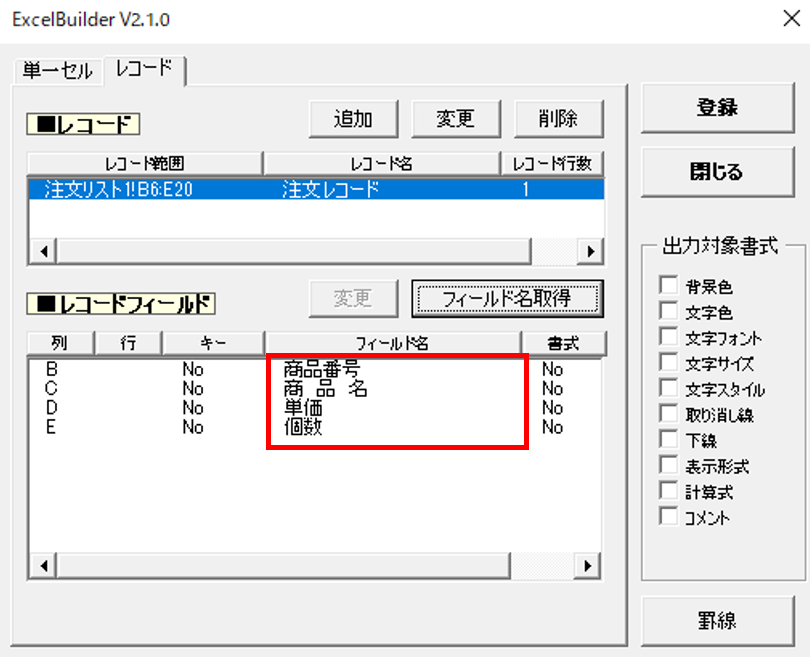Check the 取り消し線 option
This screenshot has height=657, width=810.
pos(668,414)
